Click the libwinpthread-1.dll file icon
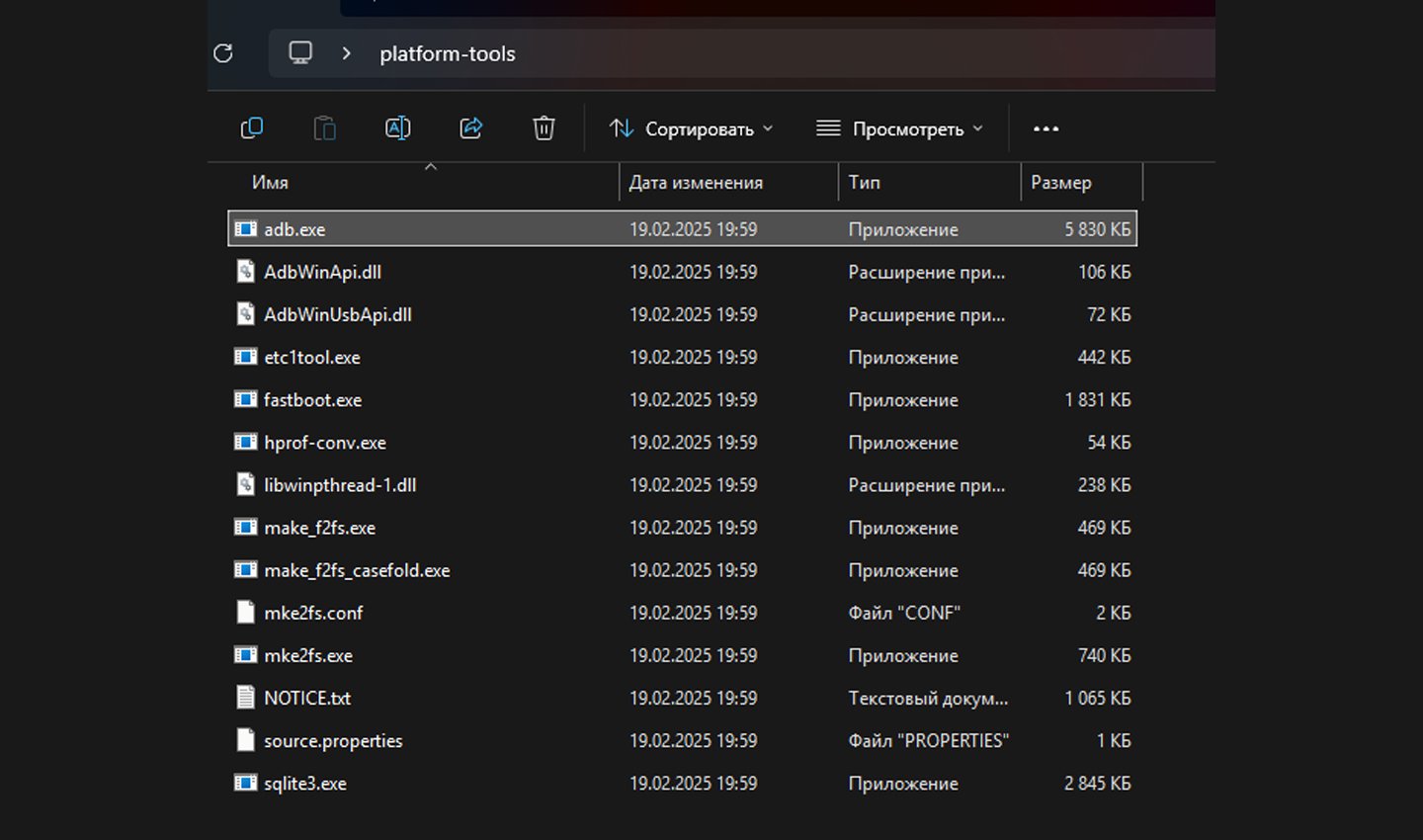Screen dimensions: 1423x840 245,484
